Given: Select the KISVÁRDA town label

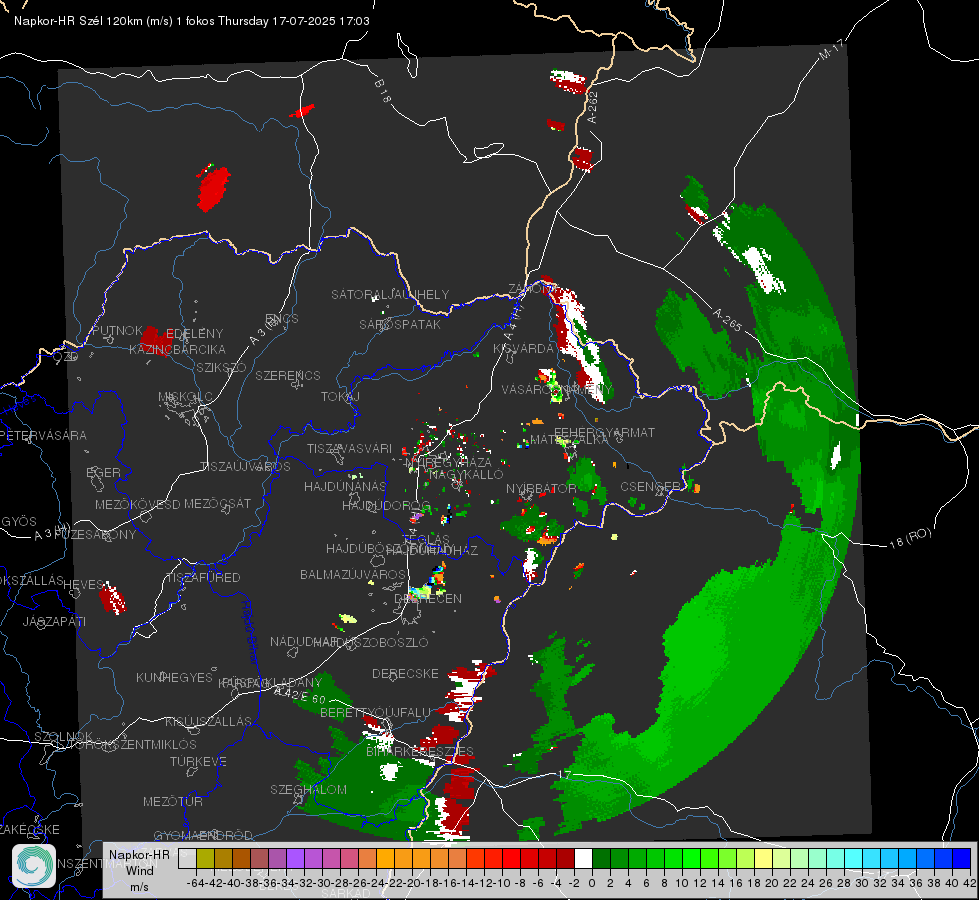Looking at the screenshot, I should pyautogui.click(x=523, y=349).
